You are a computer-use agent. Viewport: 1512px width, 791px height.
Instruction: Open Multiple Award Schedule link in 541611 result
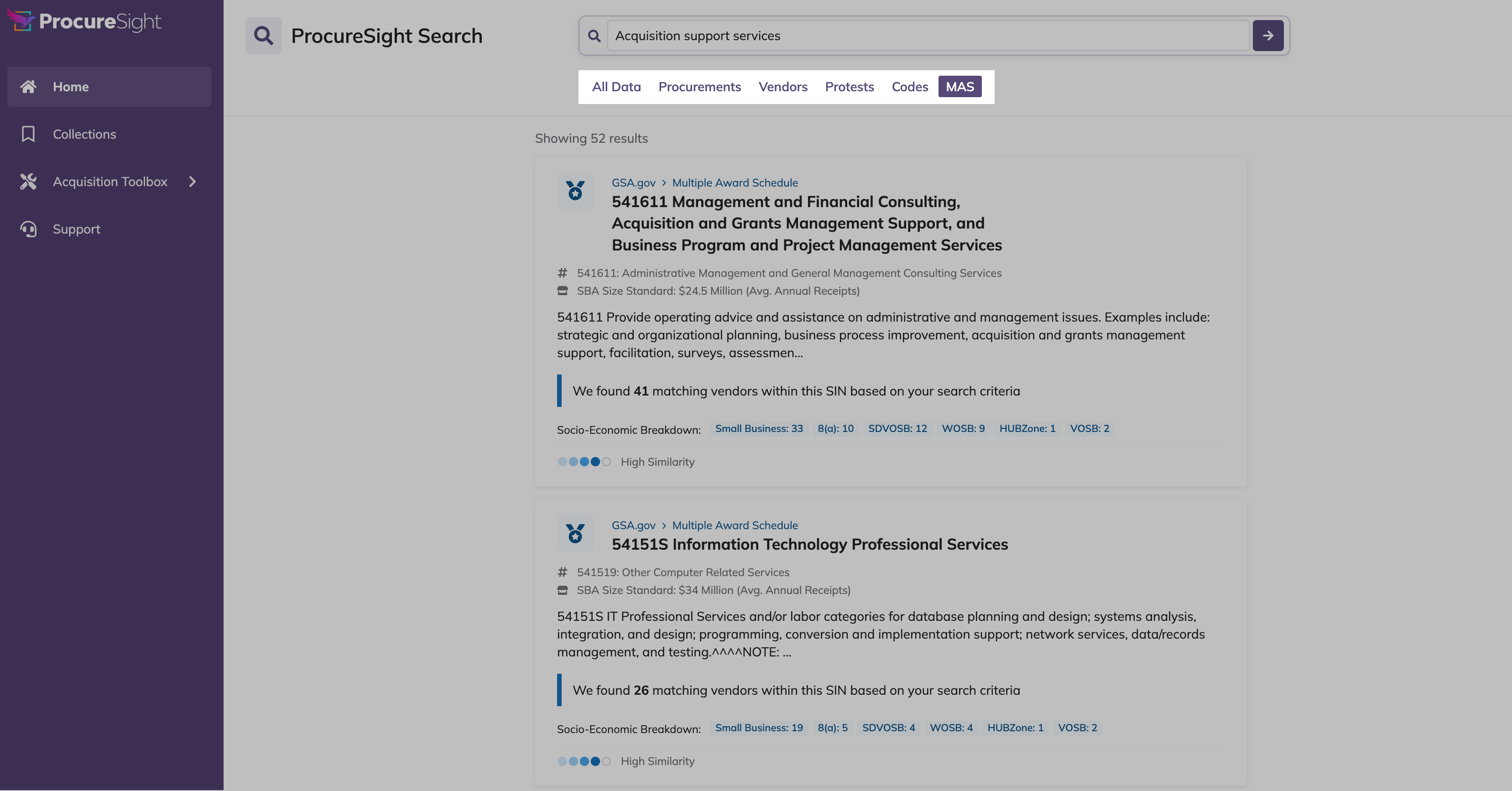(x=735, y=183)
